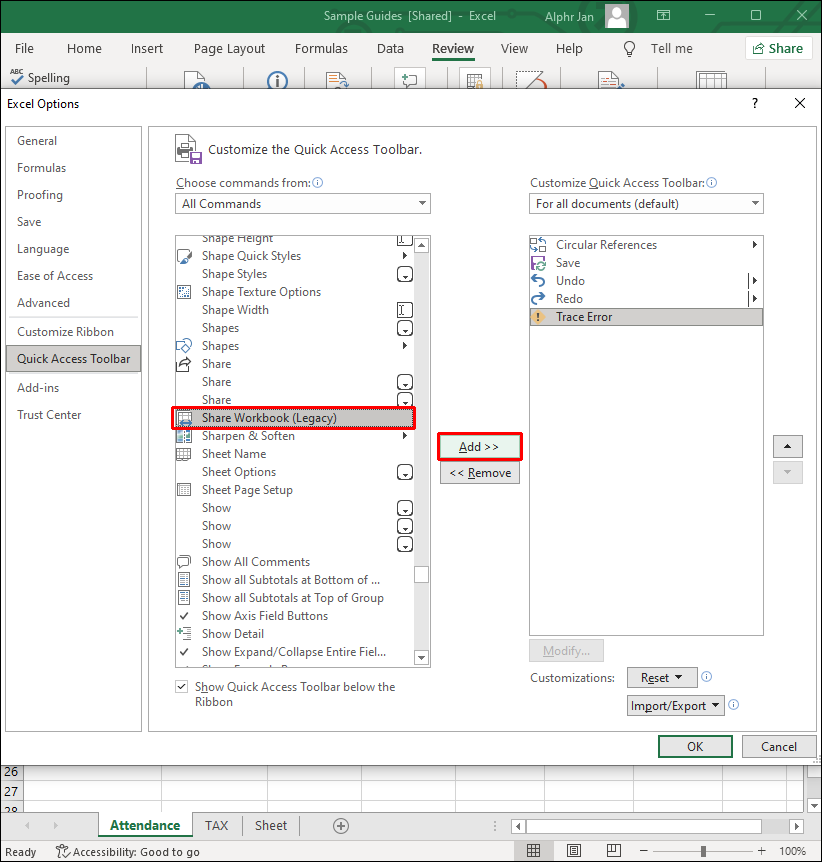Click the Alphr Jan account avatar
The height and width of the screenshot is (862, 822).
coord(616,16)
